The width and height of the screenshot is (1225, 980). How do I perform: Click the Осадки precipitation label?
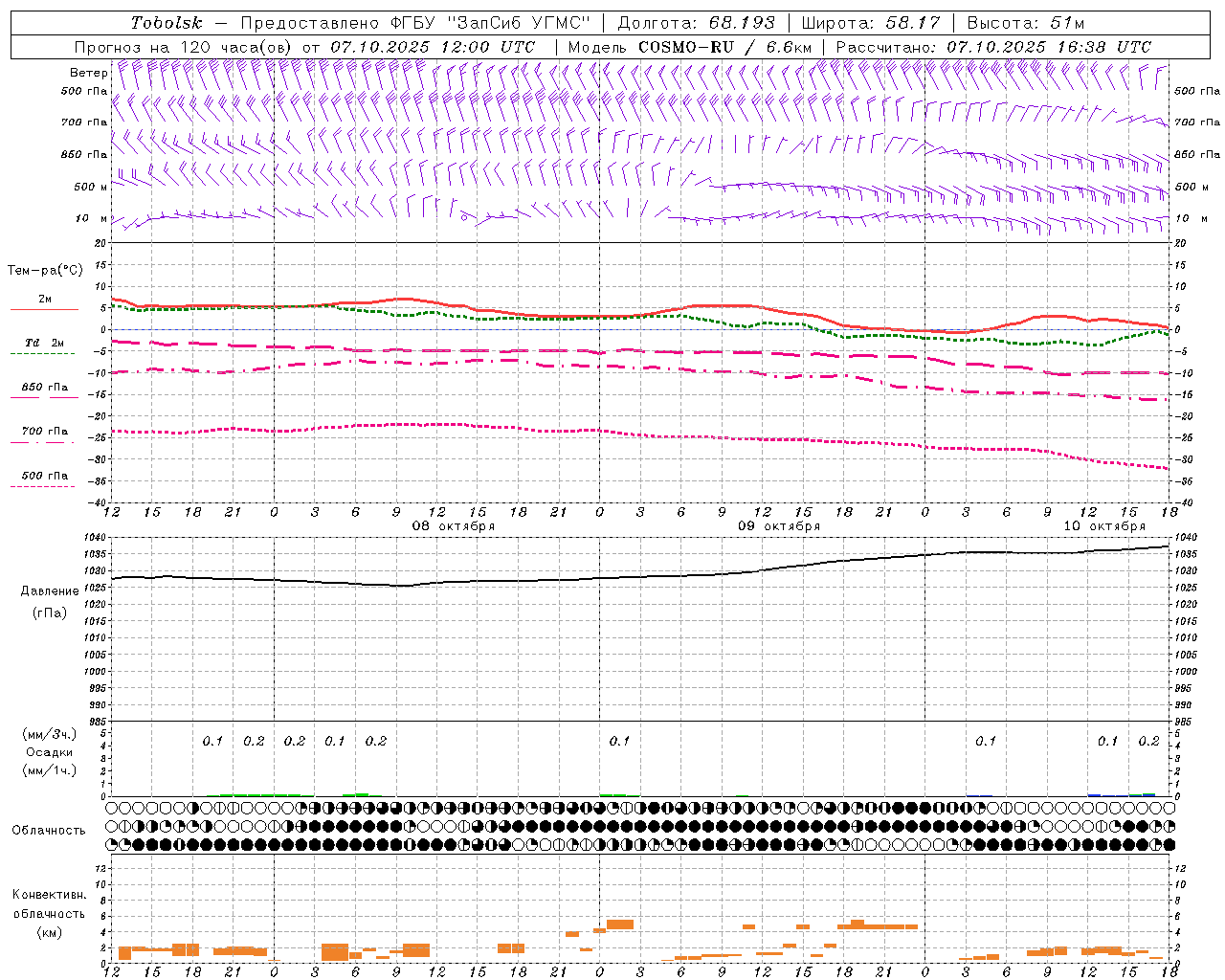pyautogui.click(x=50, y=752)
